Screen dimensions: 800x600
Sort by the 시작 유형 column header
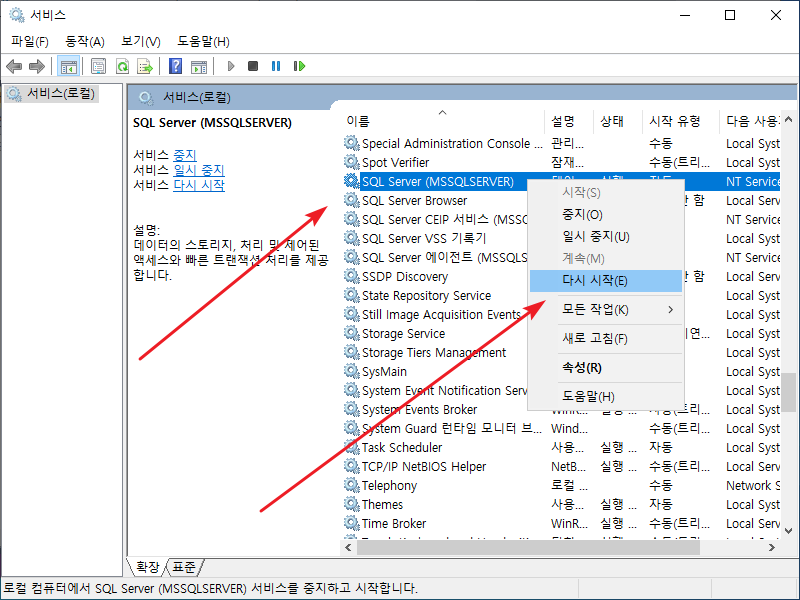click(x=680, y=121)
